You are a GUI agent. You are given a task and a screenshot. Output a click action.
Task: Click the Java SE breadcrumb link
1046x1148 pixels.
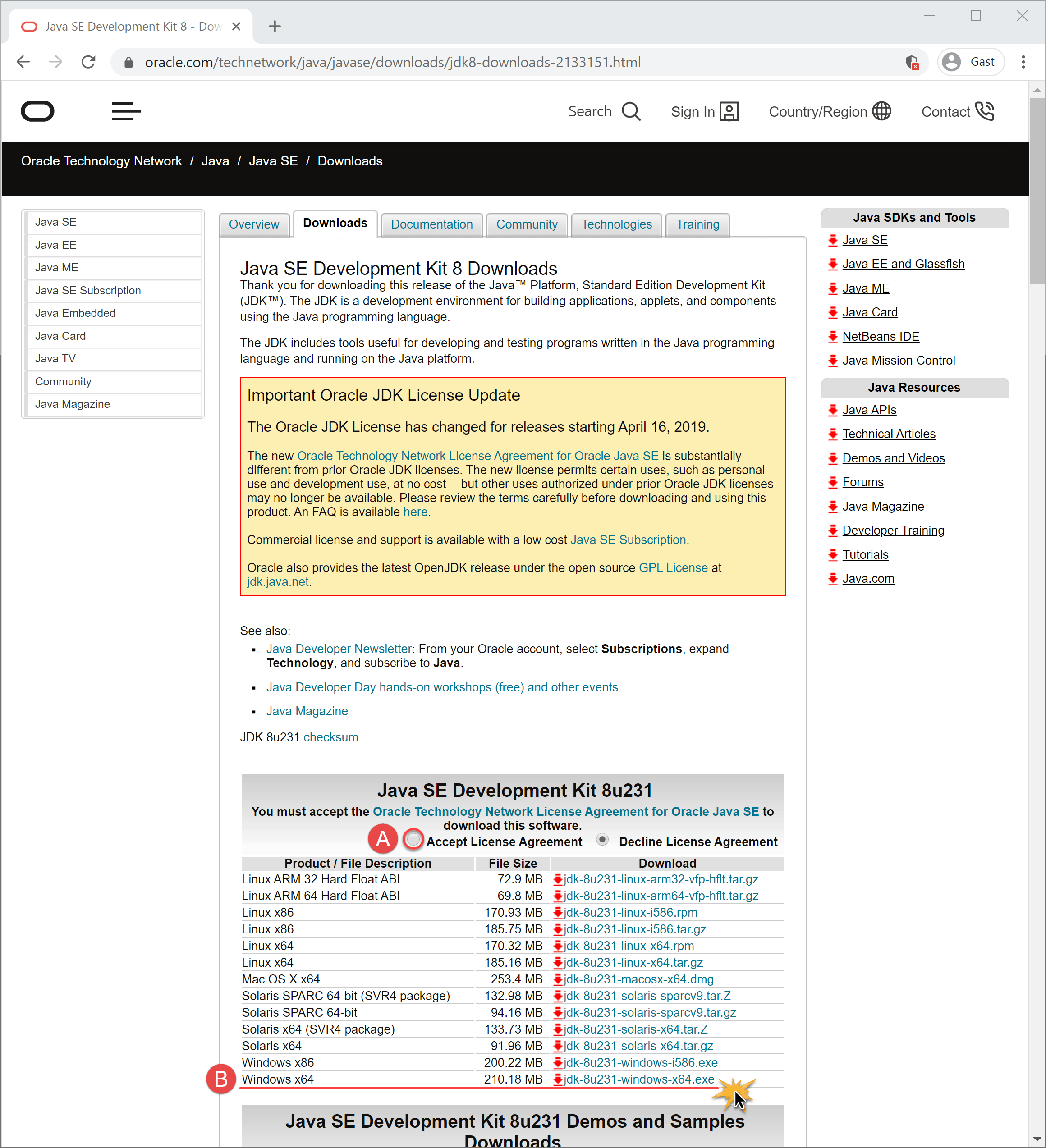274,161
